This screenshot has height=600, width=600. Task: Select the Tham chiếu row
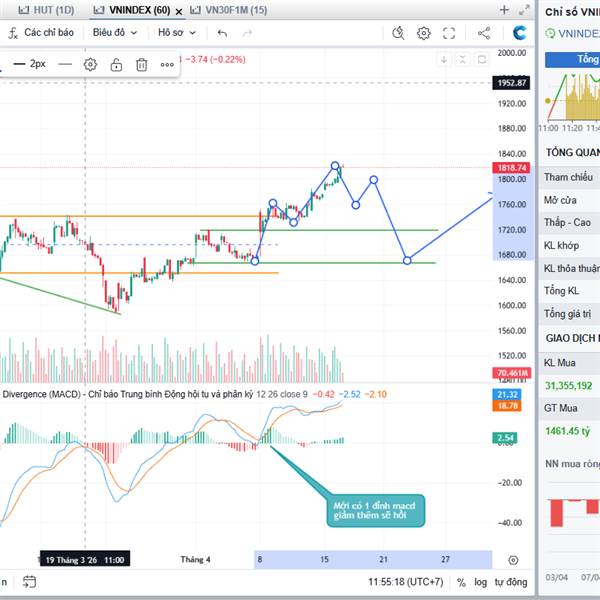pyautogui.click(x=569, y=178)
